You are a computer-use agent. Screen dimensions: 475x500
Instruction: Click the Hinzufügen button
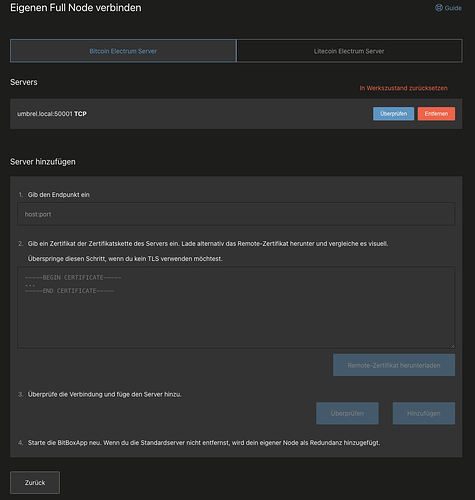tap(424, 413)
